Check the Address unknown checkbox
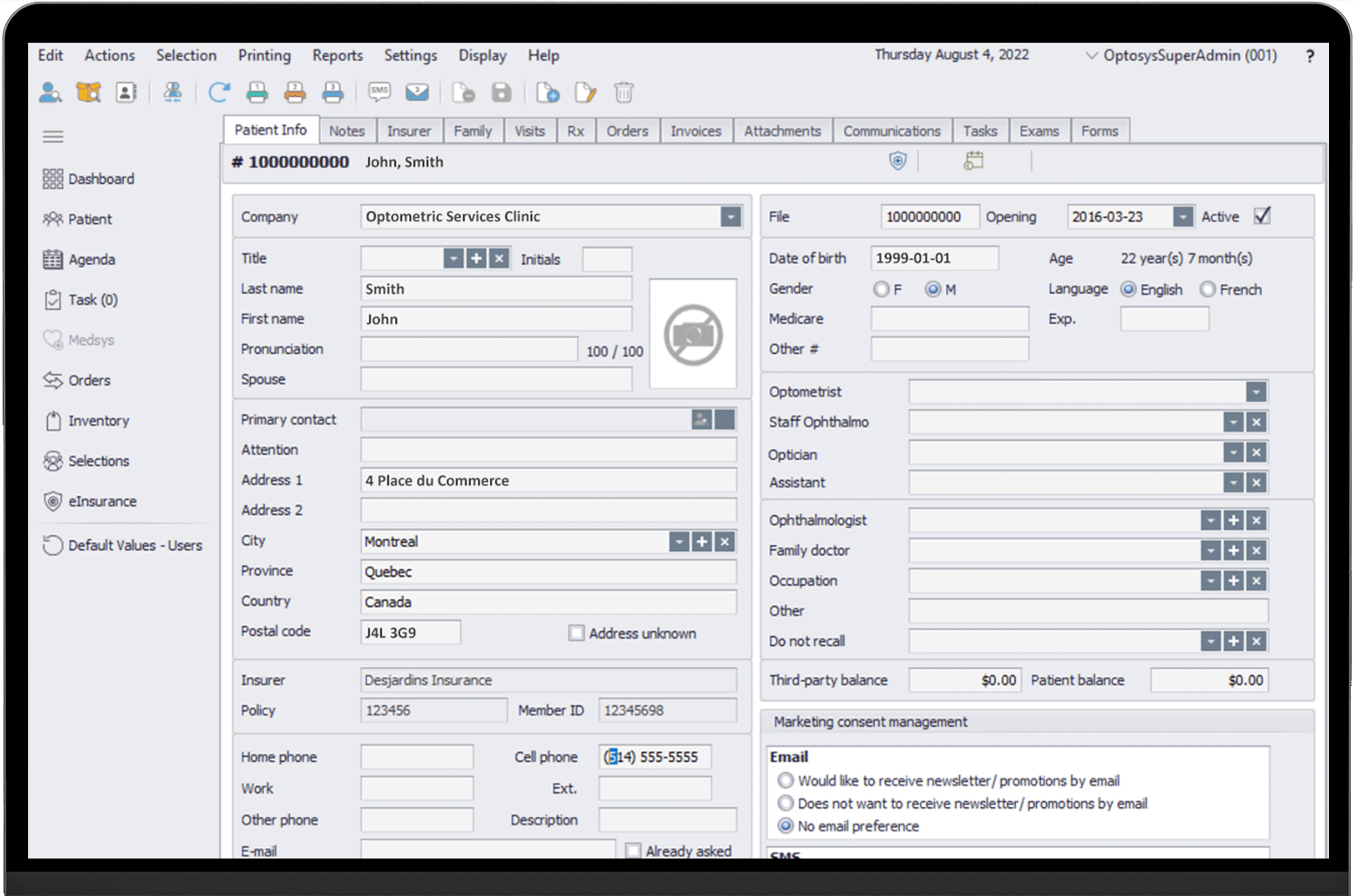Screen dimensions: 1356x896 576,634
